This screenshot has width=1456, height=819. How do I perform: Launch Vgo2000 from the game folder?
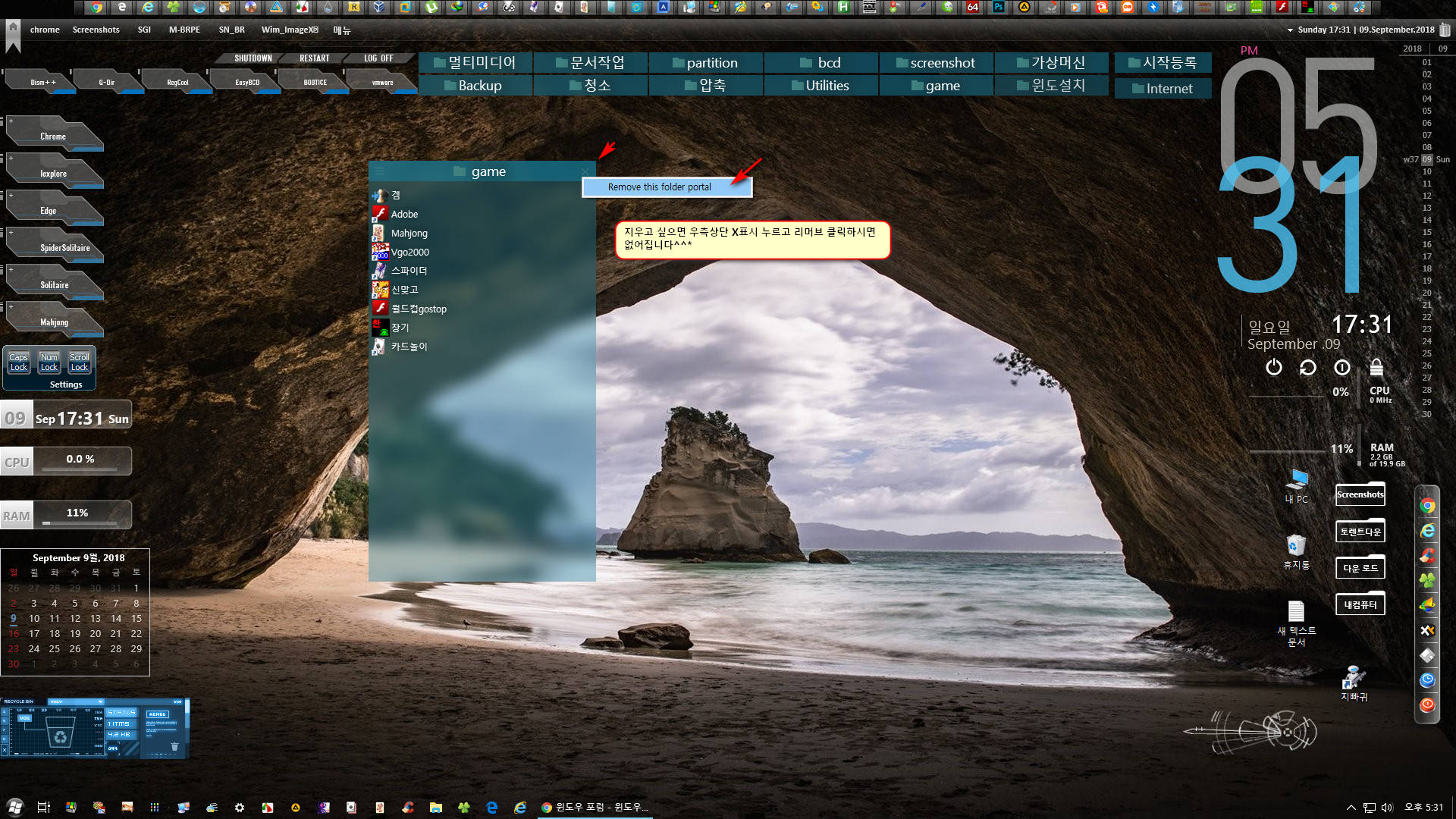click(x=409, y=252)
